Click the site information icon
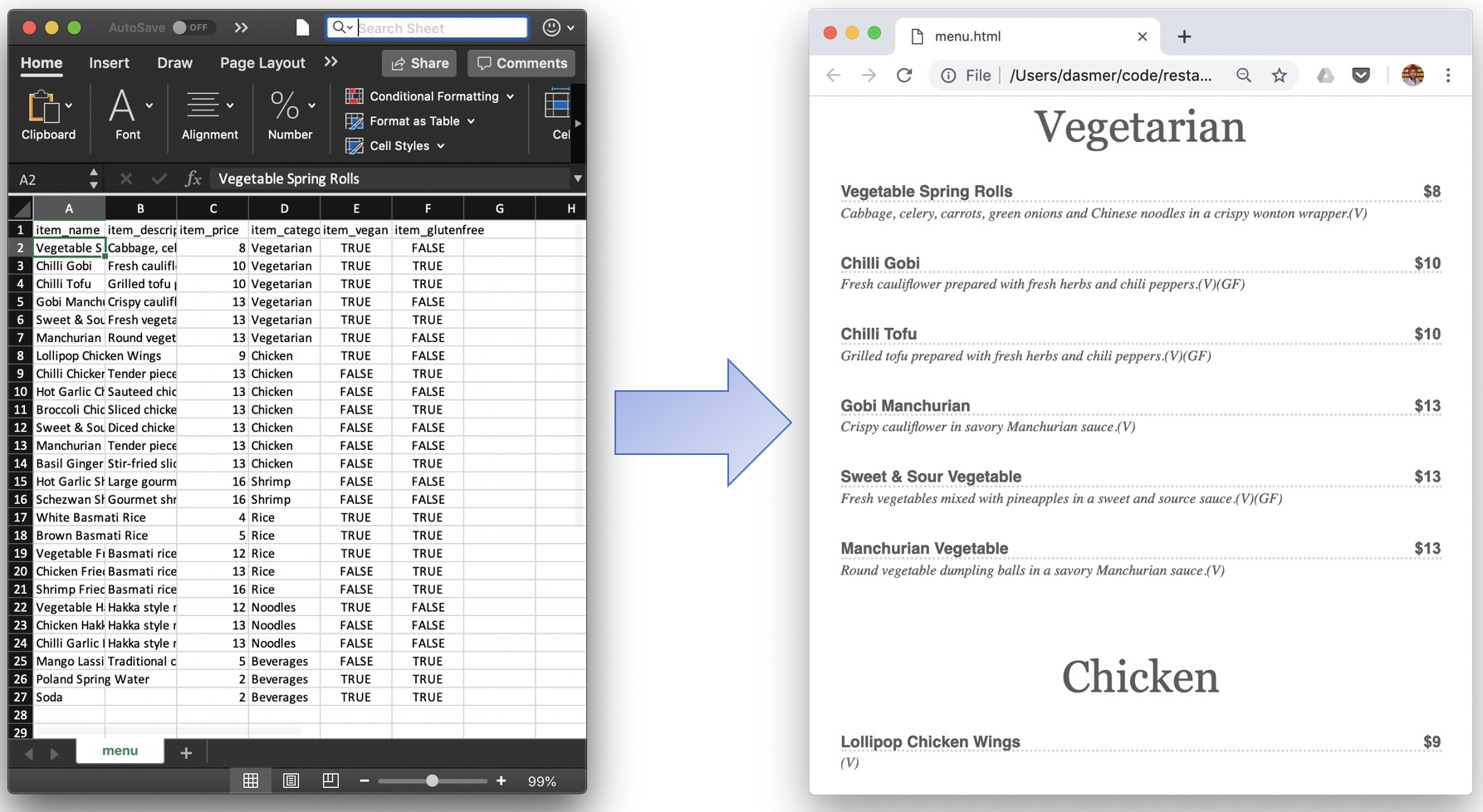 (x=948, y=76)
